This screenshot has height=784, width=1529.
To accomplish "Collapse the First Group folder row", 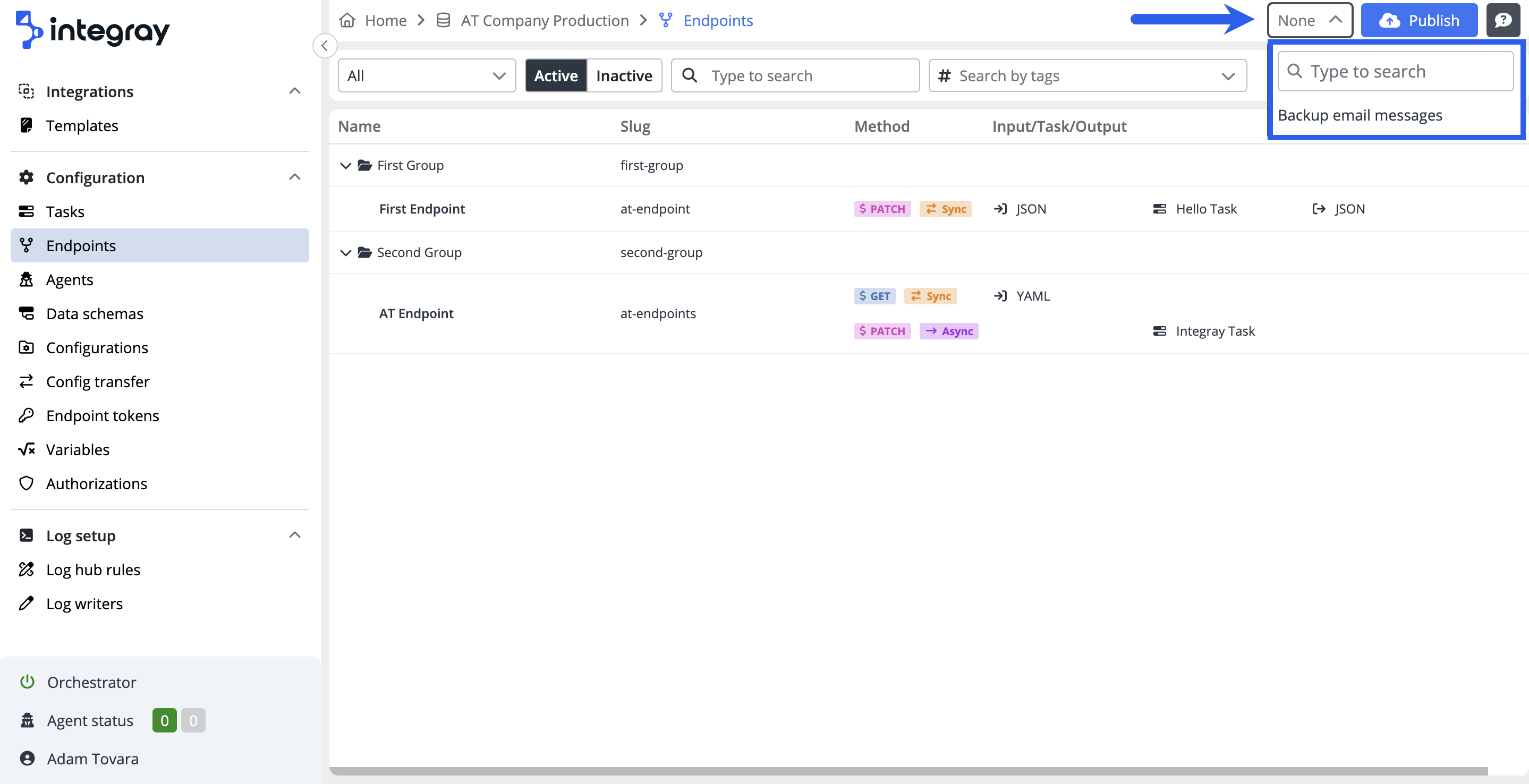I will pyautogui.click(x=345, y=166).
